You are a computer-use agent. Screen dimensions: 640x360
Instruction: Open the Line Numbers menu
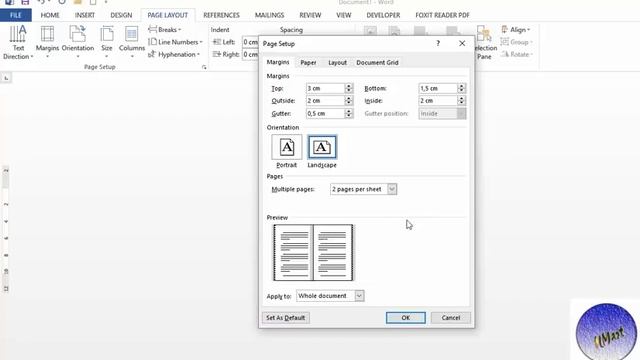click(176, 42)
